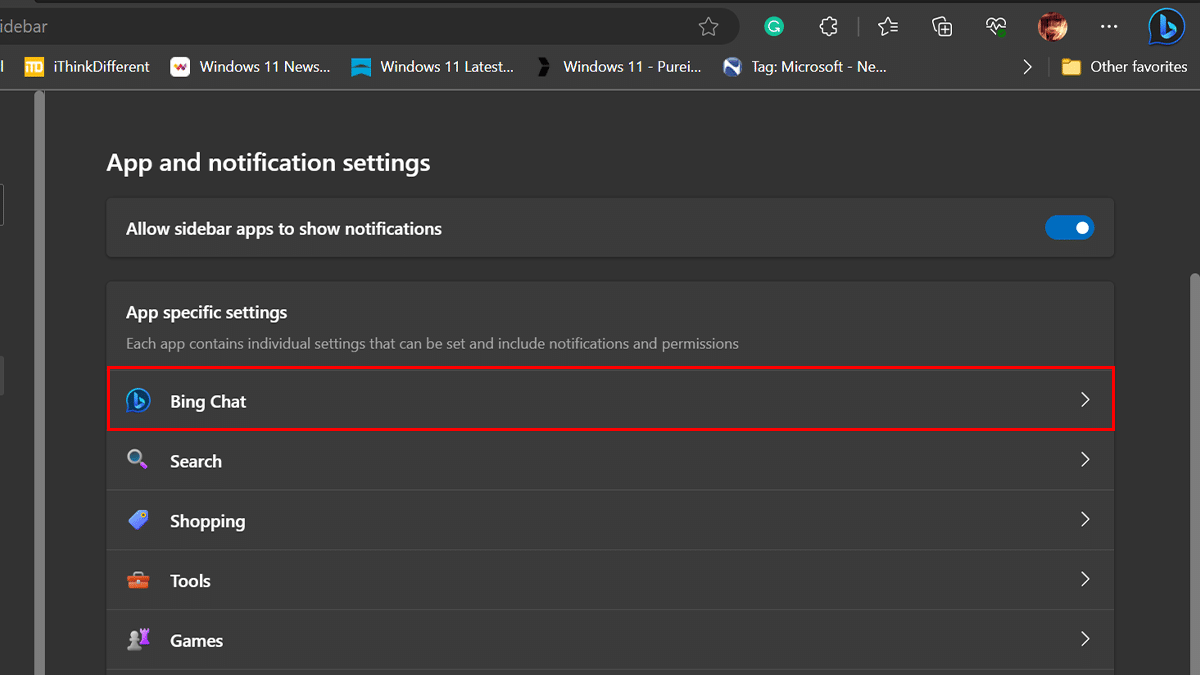The width and height of the screenshot is (1200, 675).
Task: Disable sidebar apps notifications toggle
Action: (x=1069, y=229)
